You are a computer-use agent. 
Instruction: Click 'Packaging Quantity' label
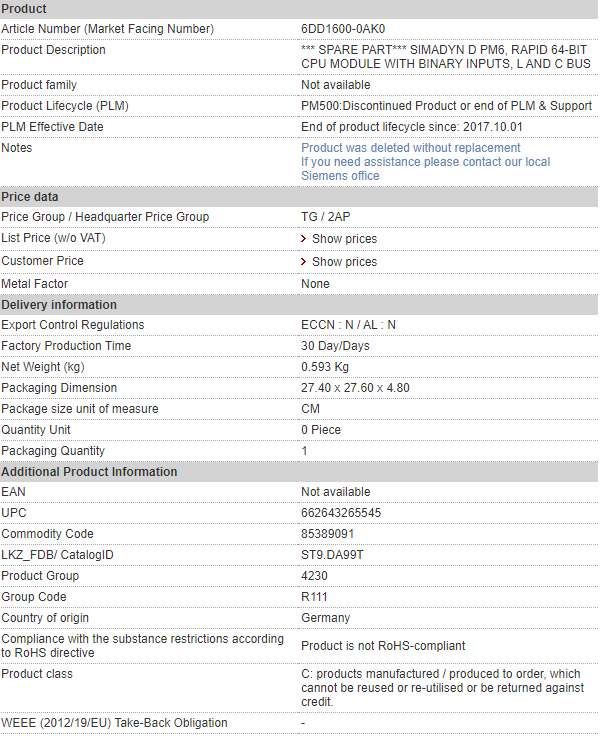coord(53,451)
